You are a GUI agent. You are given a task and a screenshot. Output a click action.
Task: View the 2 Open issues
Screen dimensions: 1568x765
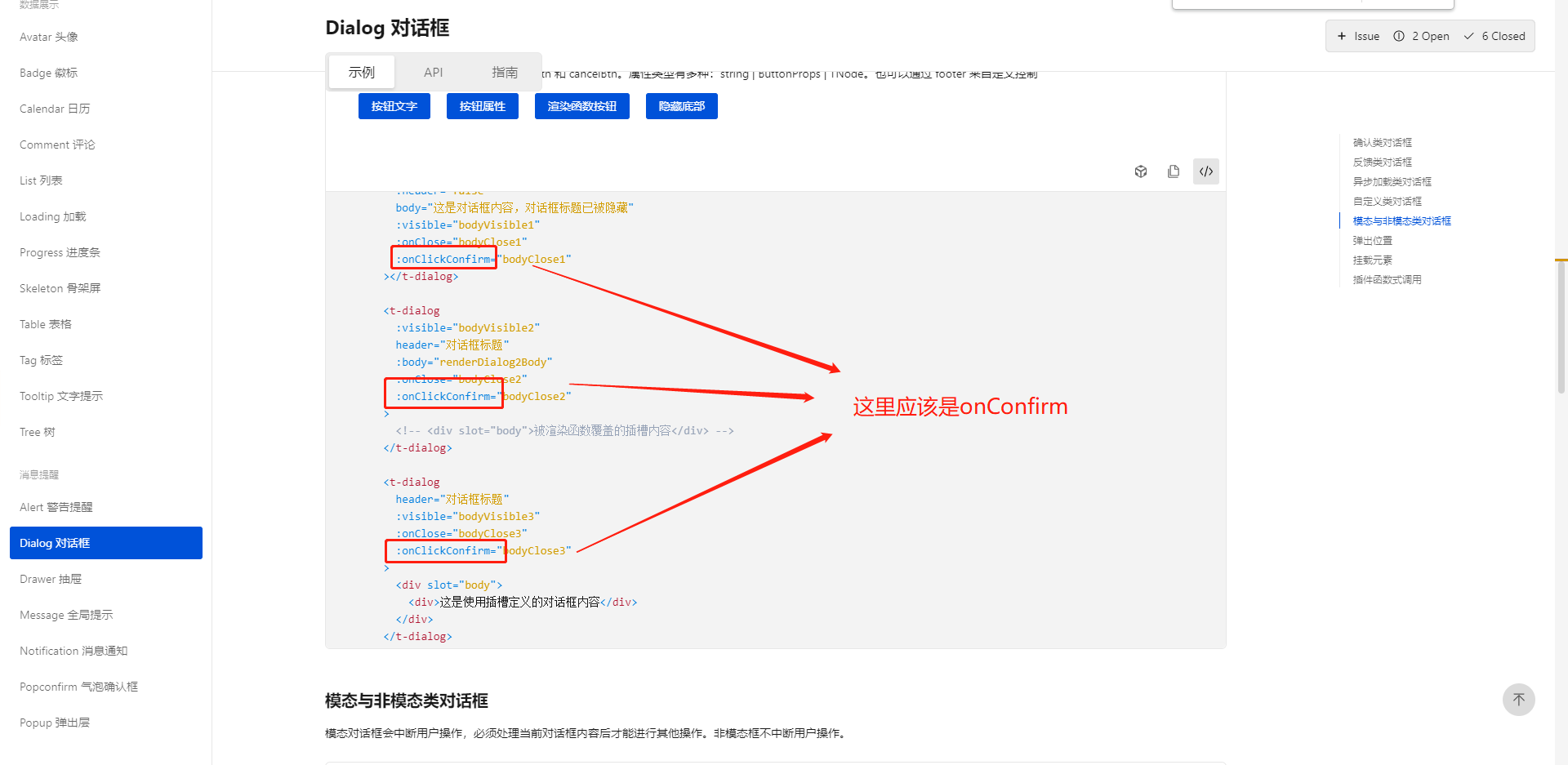[x=1421, y=36]
